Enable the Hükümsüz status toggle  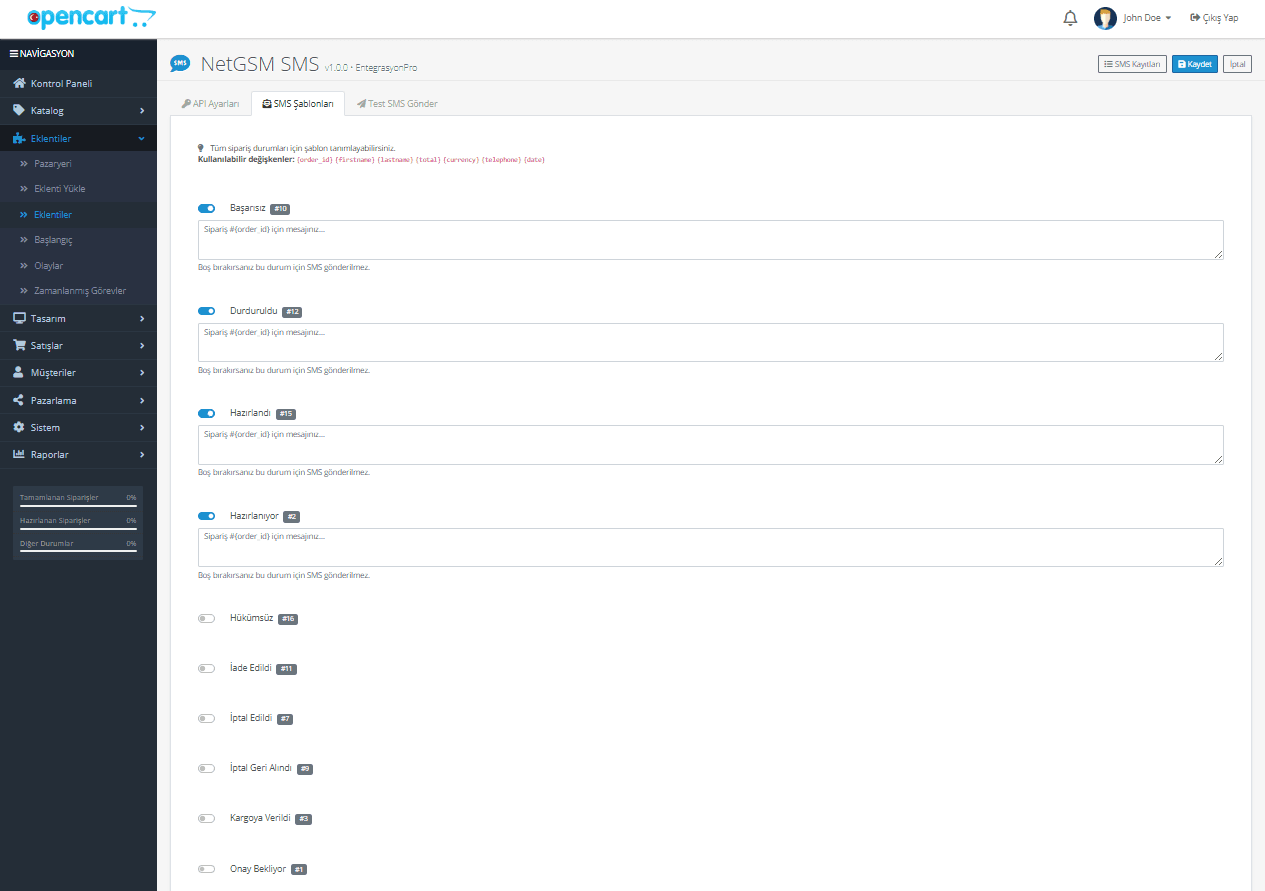207,618
